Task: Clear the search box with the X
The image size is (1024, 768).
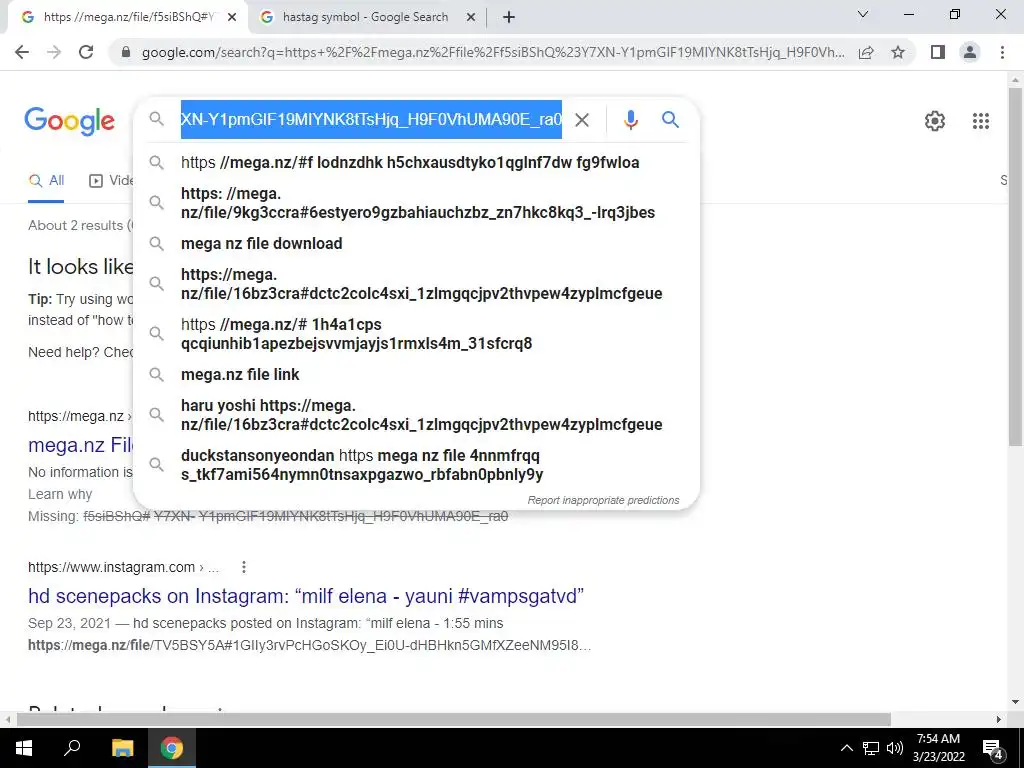Action: (582, 120)
